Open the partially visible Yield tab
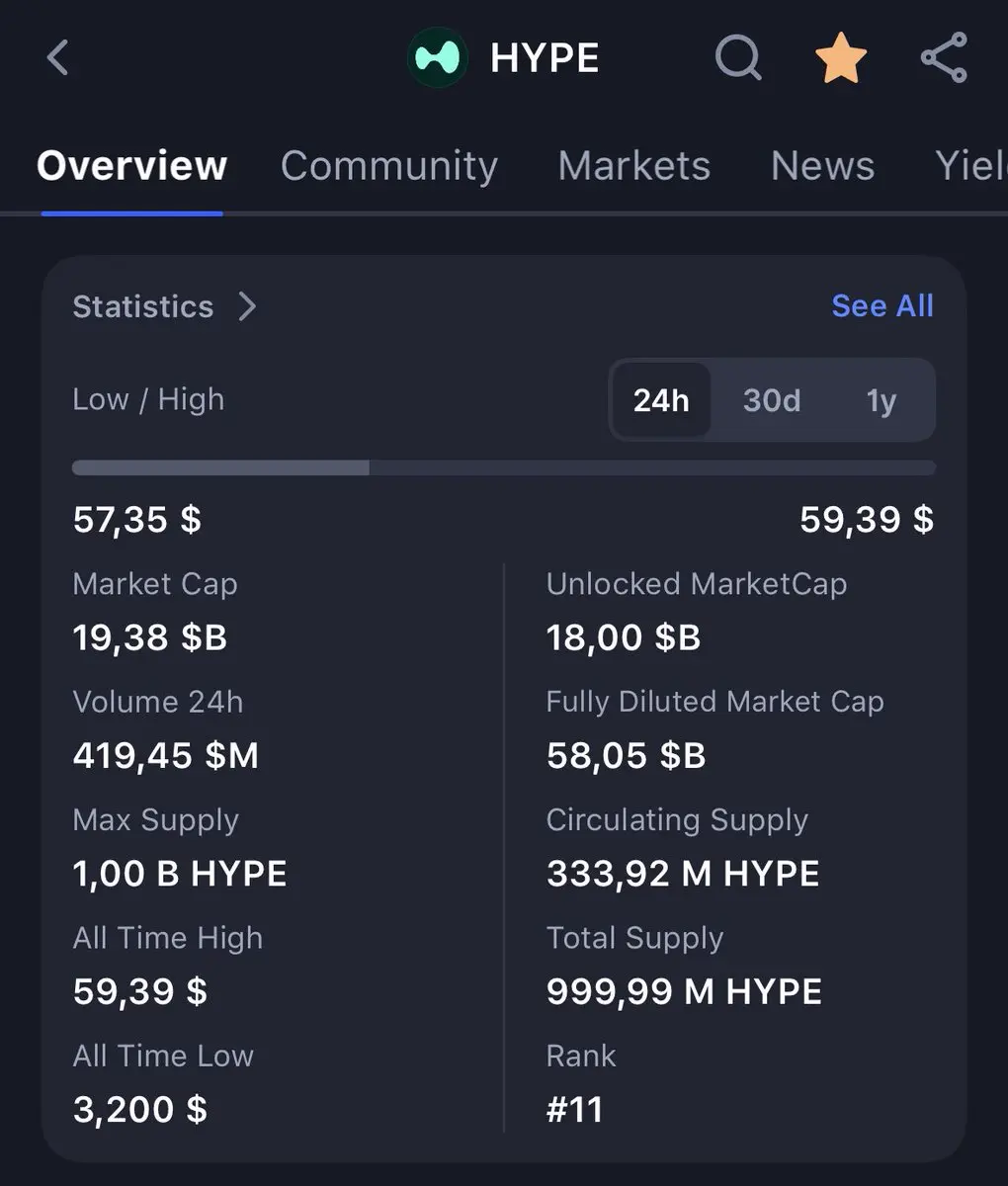This screenshot has height=1186, width=1008. [x=970, y=166]
